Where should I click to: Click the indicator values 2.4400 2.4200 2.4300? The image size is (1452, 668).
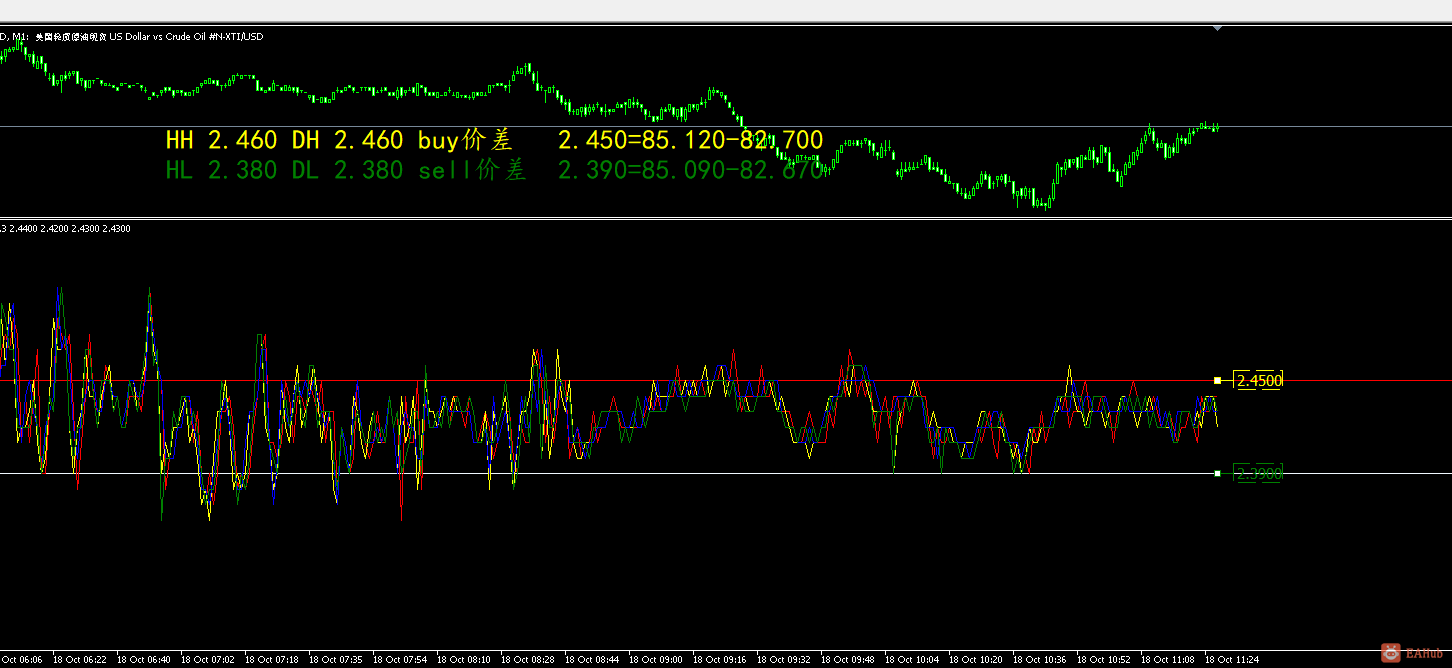69,228
